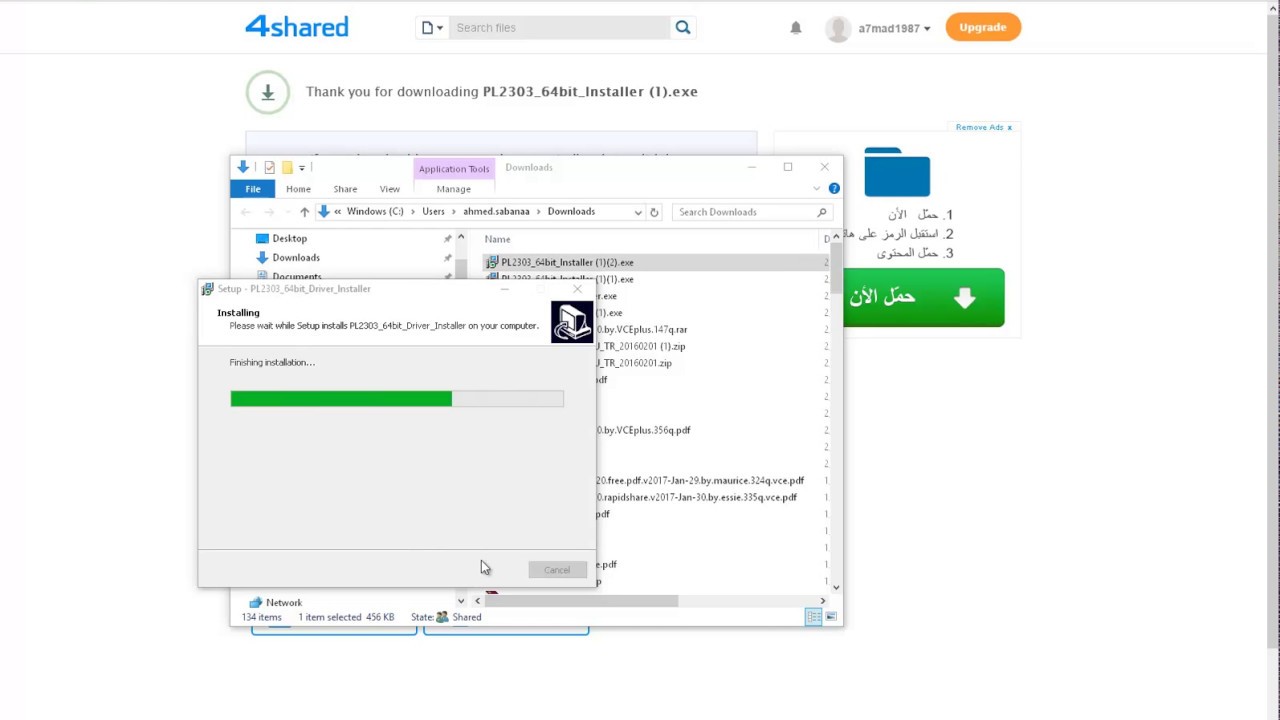Viewport: 1280px width, 720px height.
Task: Click the Remove Ads link
Action: [984, 127]
